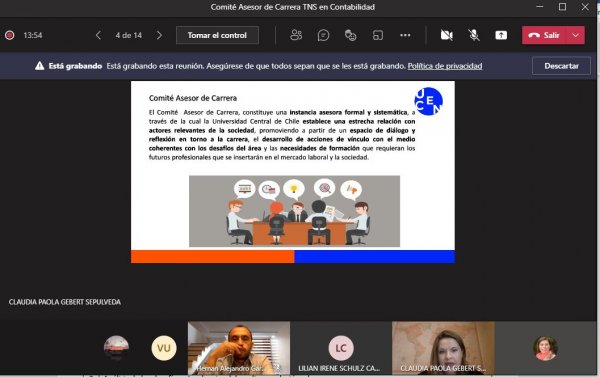600x377 pixels.
Task: Leave the meeting with Salir
Action: (545, 35)
